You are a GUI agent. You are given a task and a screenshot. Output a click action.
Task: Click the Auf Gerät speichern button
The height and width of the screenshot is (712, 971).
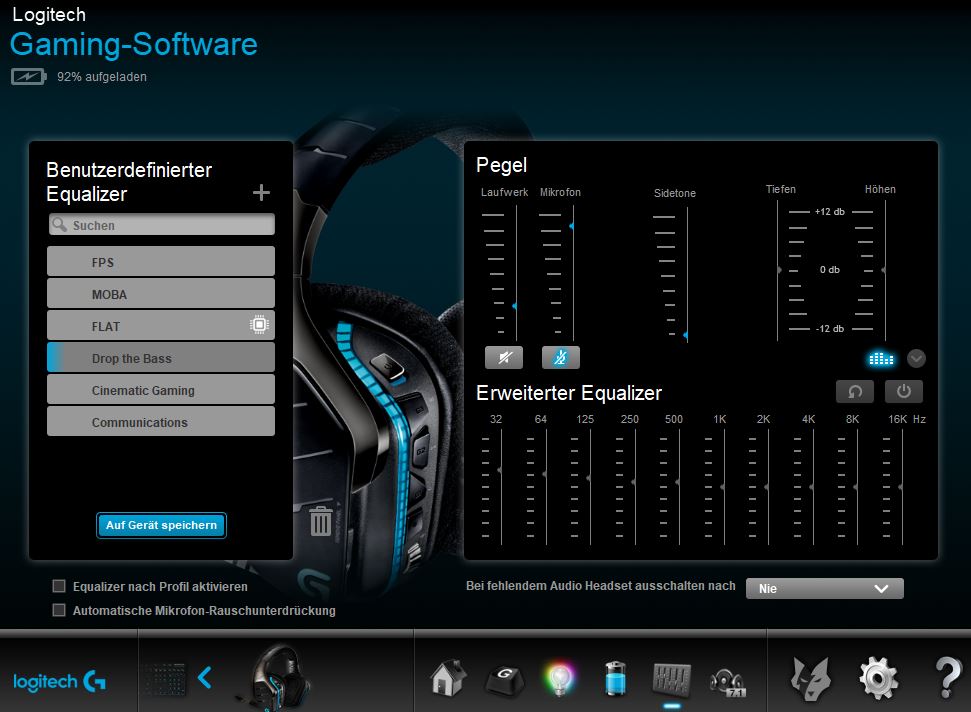coord(162,525)
